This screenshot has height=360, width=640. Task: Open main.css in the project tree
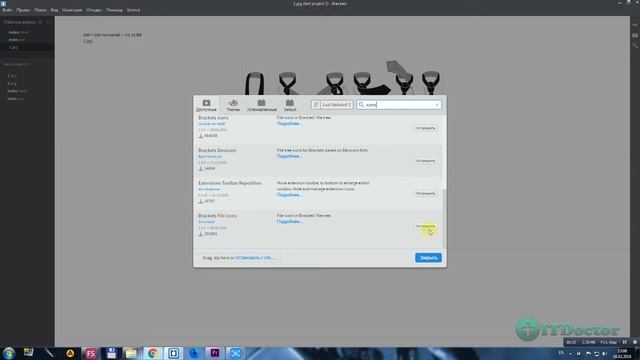[16, 98]
